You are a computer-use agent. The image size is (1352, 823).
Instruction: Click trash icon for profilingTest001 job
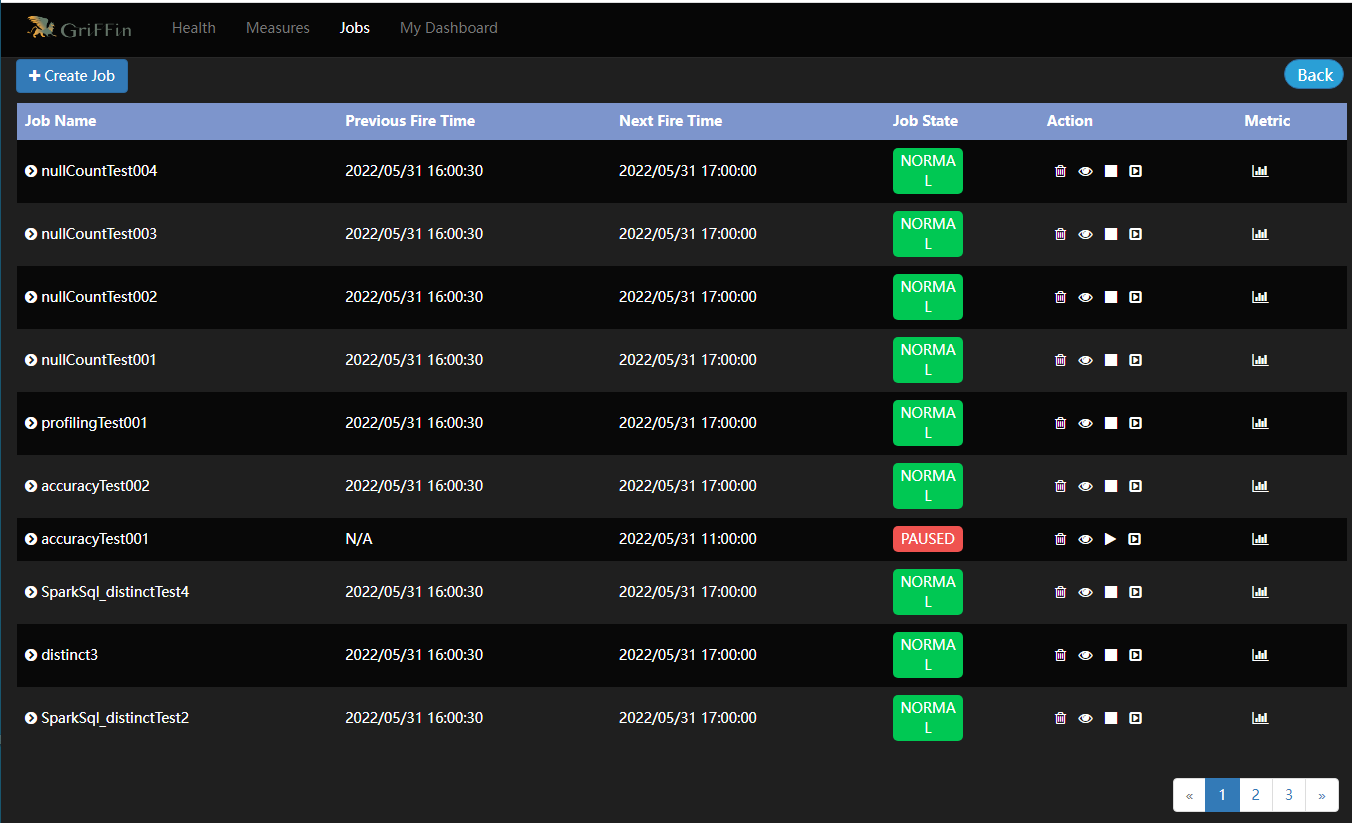point(1060,423)
